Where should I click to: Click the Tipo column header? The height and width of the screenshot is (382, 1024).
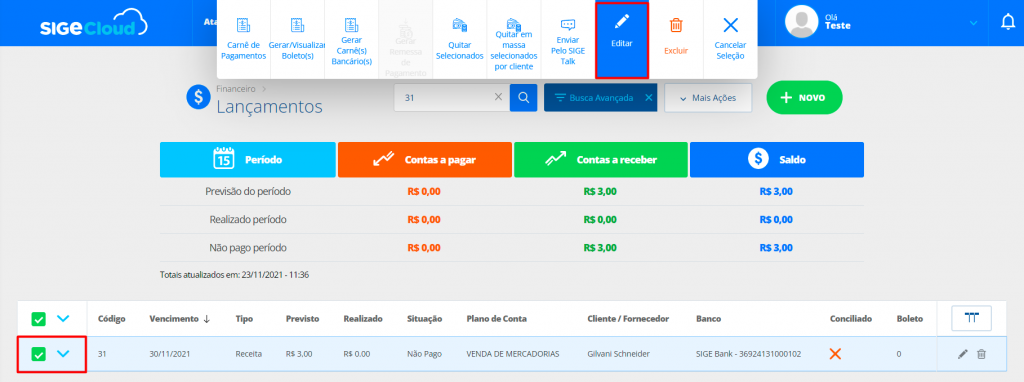[x=245, y=319]
